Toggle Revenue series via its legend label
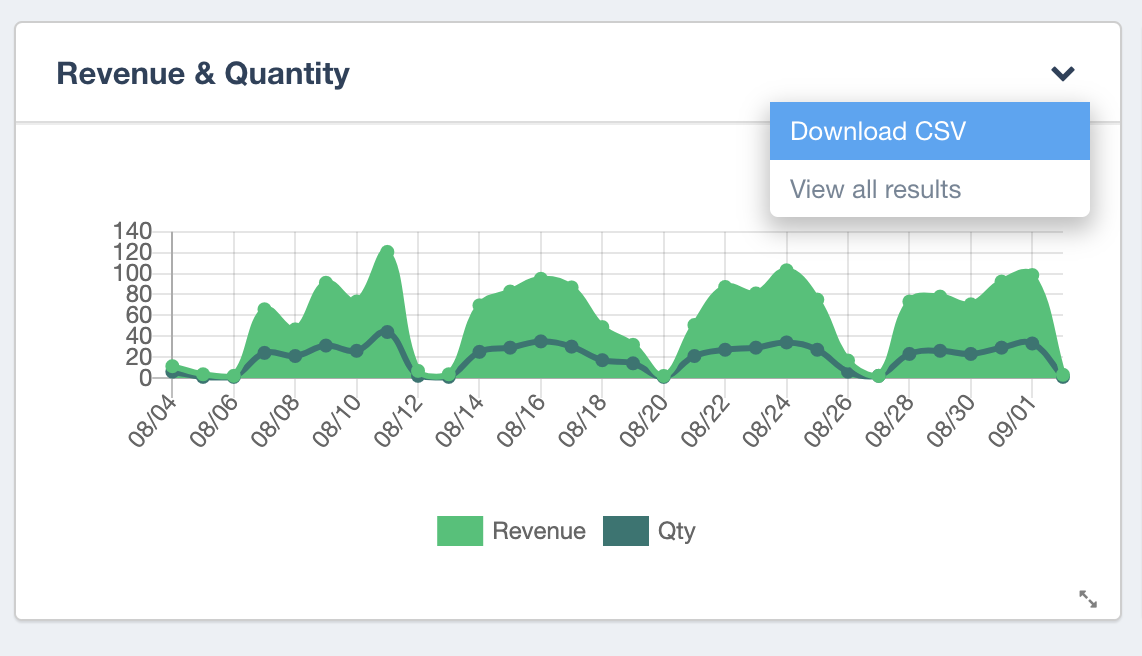The height and width of the screenshot is (656, 1142). [x=539, y=531]
